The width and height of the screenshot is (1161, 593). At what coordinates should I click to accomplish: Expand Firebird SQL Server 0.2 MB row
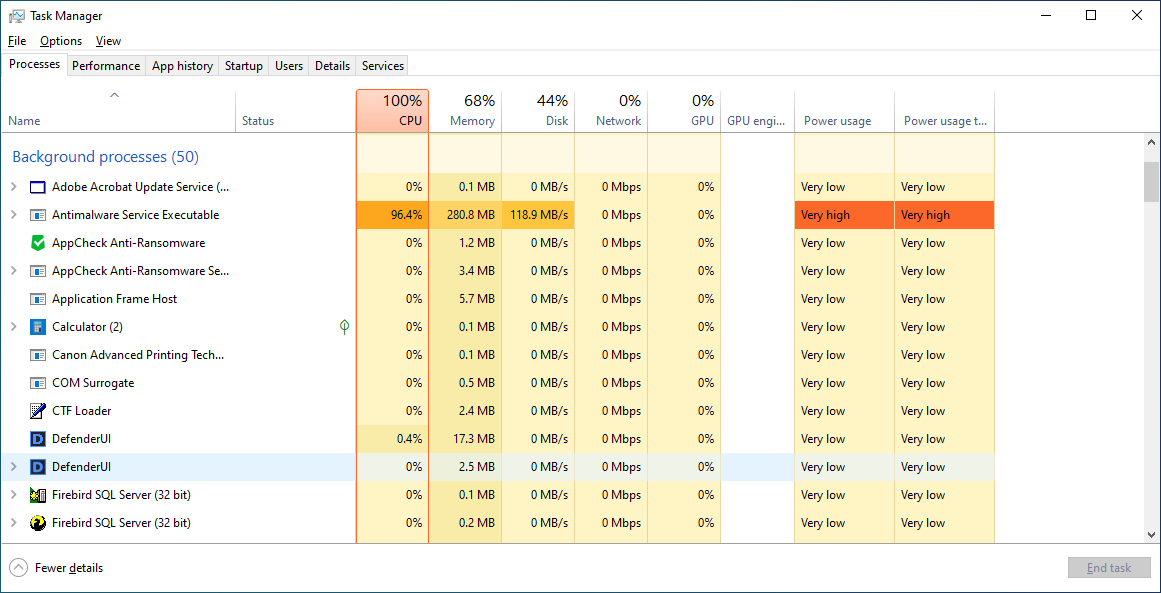(13, 523)
